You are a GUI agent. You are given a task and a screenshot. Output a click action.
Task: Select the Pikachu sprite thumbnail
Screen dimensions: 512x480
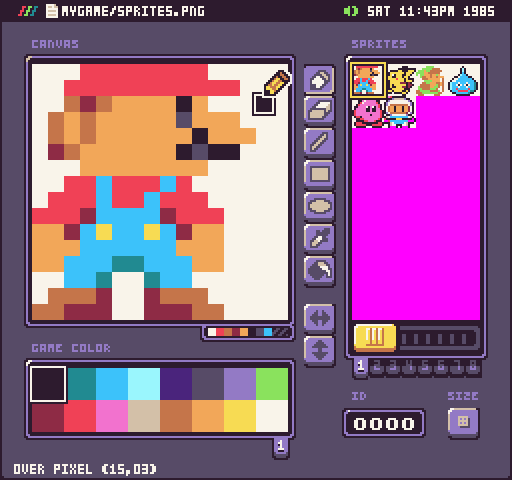(x=400, y=80)
